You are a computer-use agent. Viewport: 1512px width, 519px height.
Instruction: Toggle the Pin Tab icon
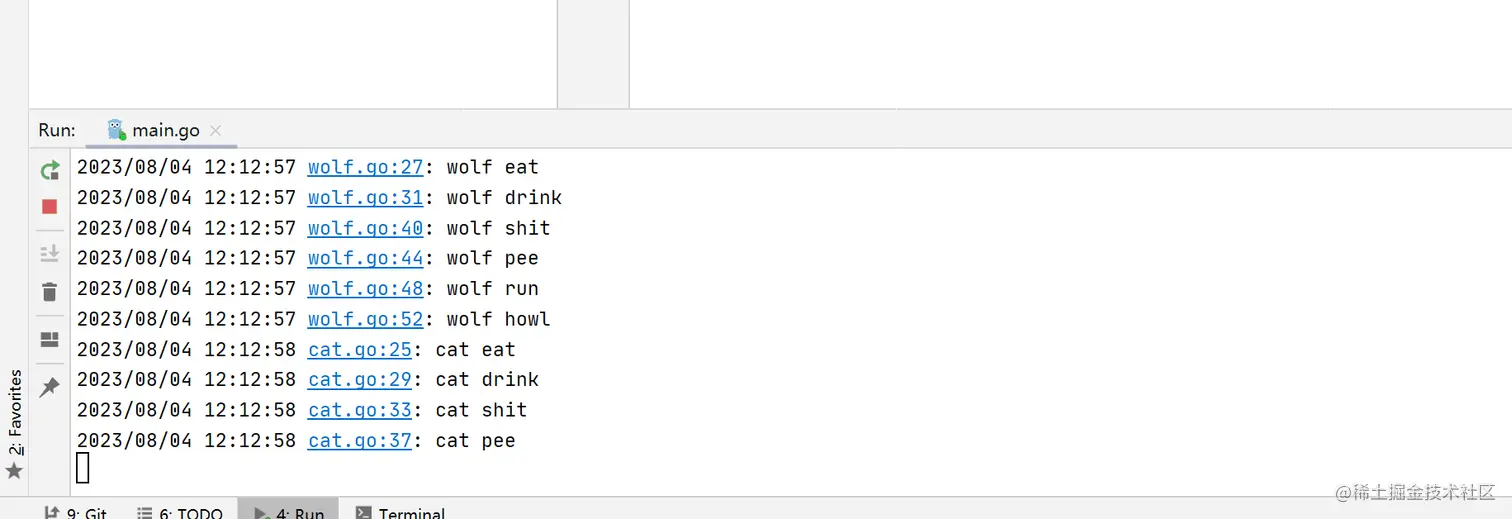click(x=49, y=388)
